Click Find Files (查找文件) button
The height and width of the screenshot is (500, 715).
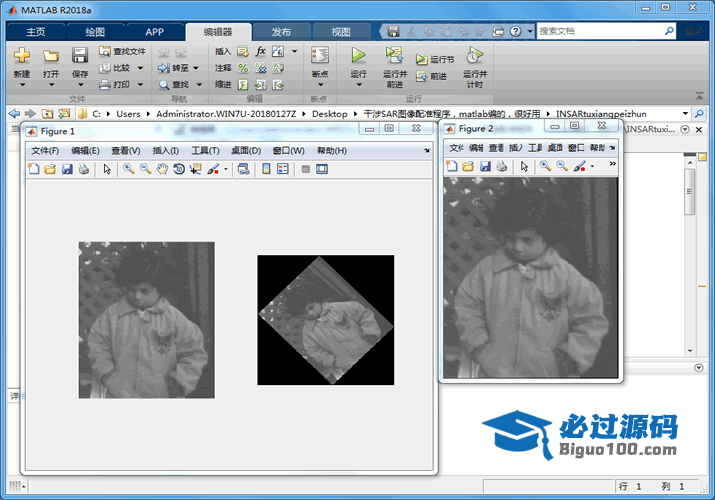(122, 51)
